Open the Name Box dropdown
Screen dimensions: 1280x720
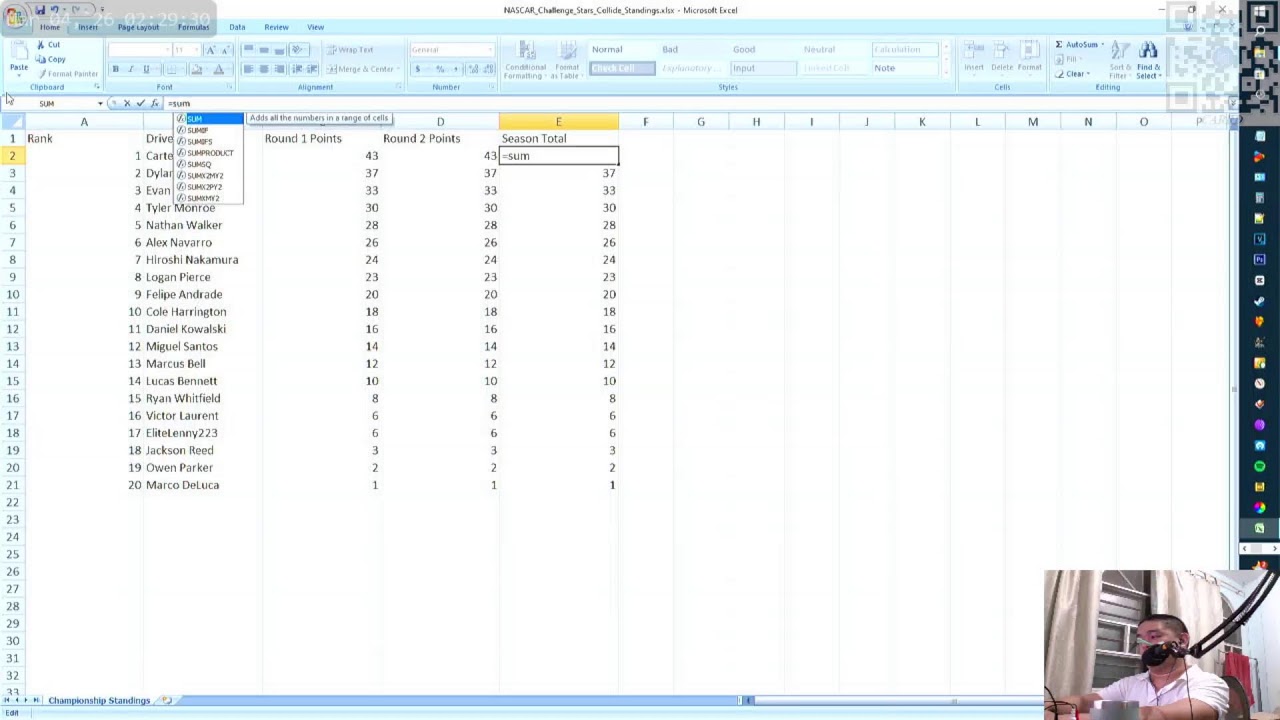point(100,104)
